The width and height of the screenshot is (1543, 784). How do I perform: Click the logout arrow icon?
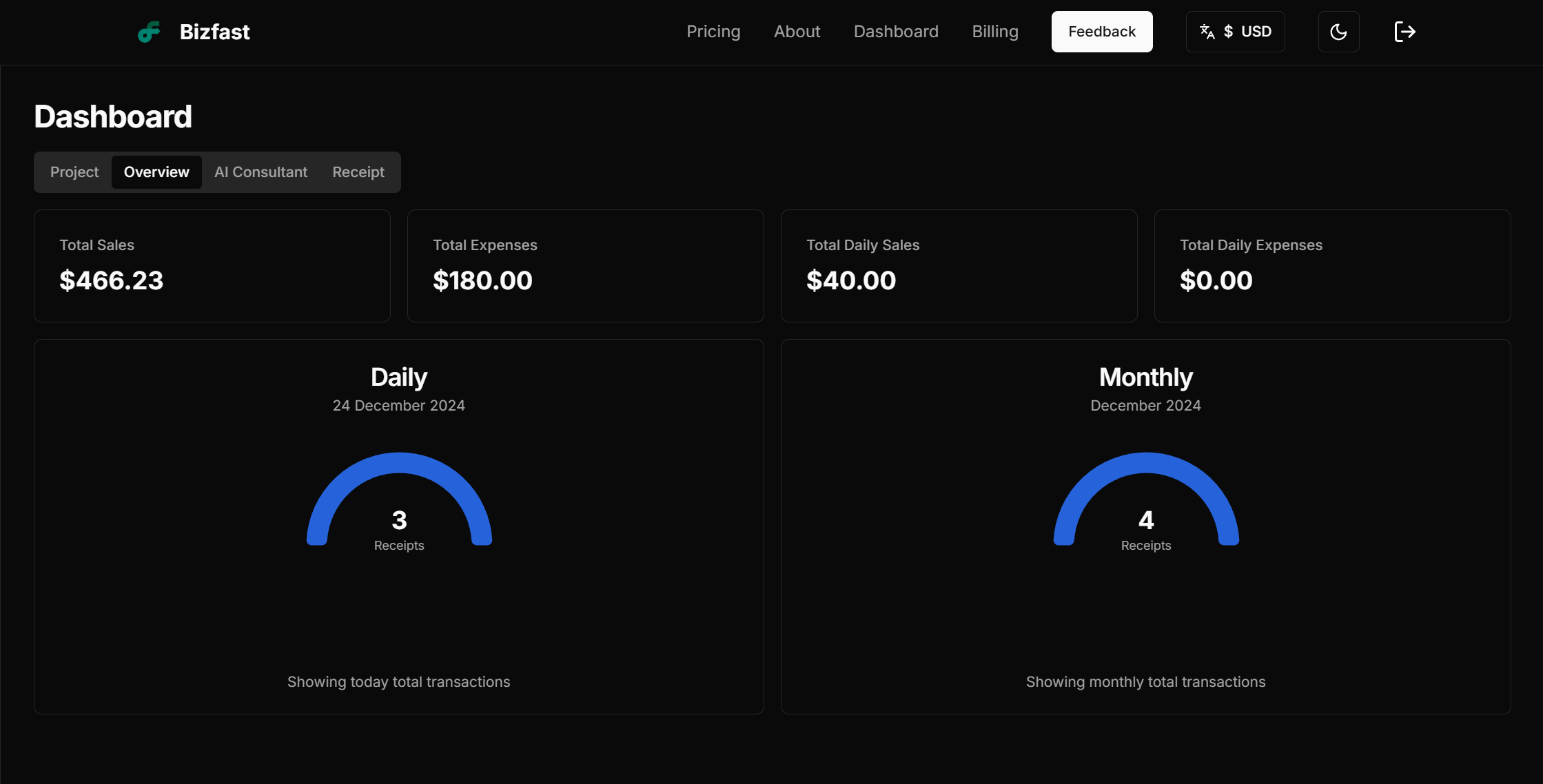click(1404, 32)
